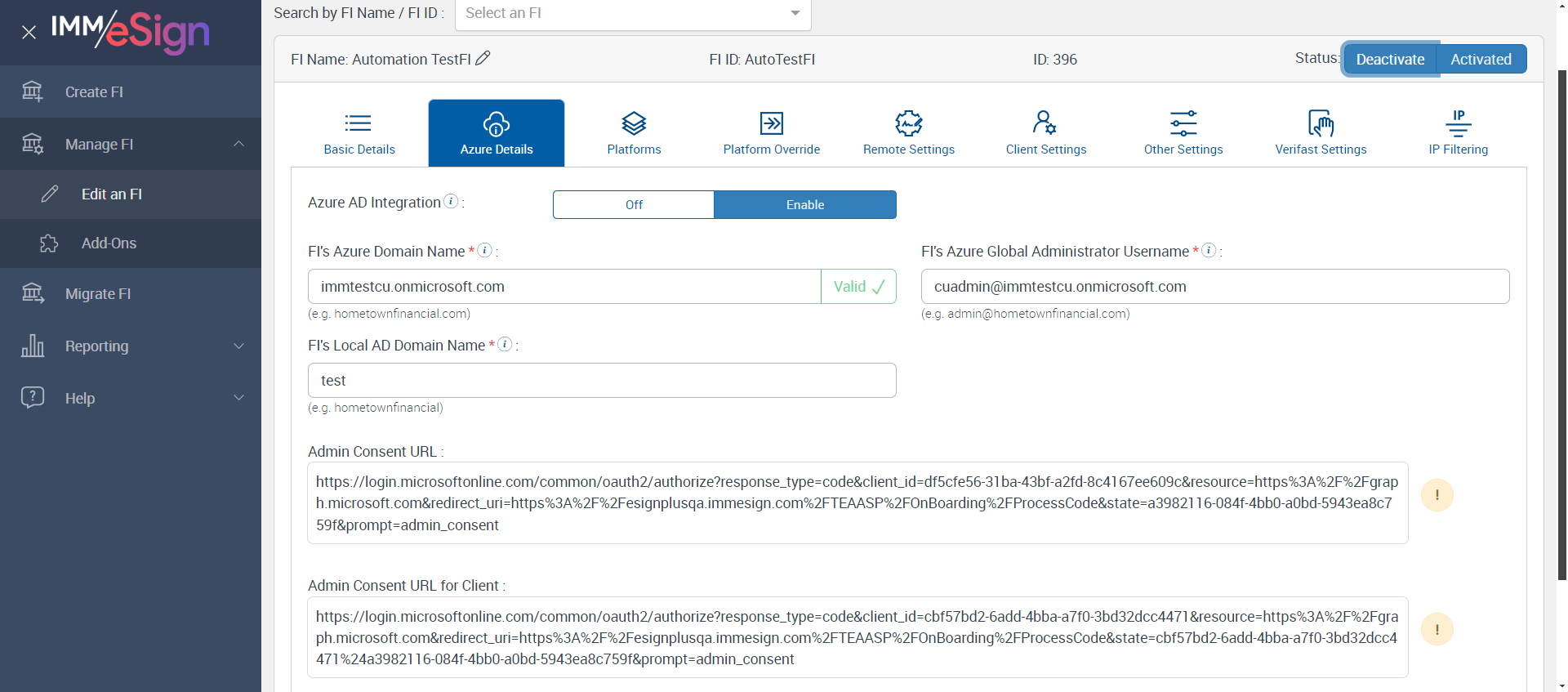Image resolution: width=1568 pixels, height=692 pixels.
Task: Show info for Azure AD Integration
Action: [x=451, y=201]
